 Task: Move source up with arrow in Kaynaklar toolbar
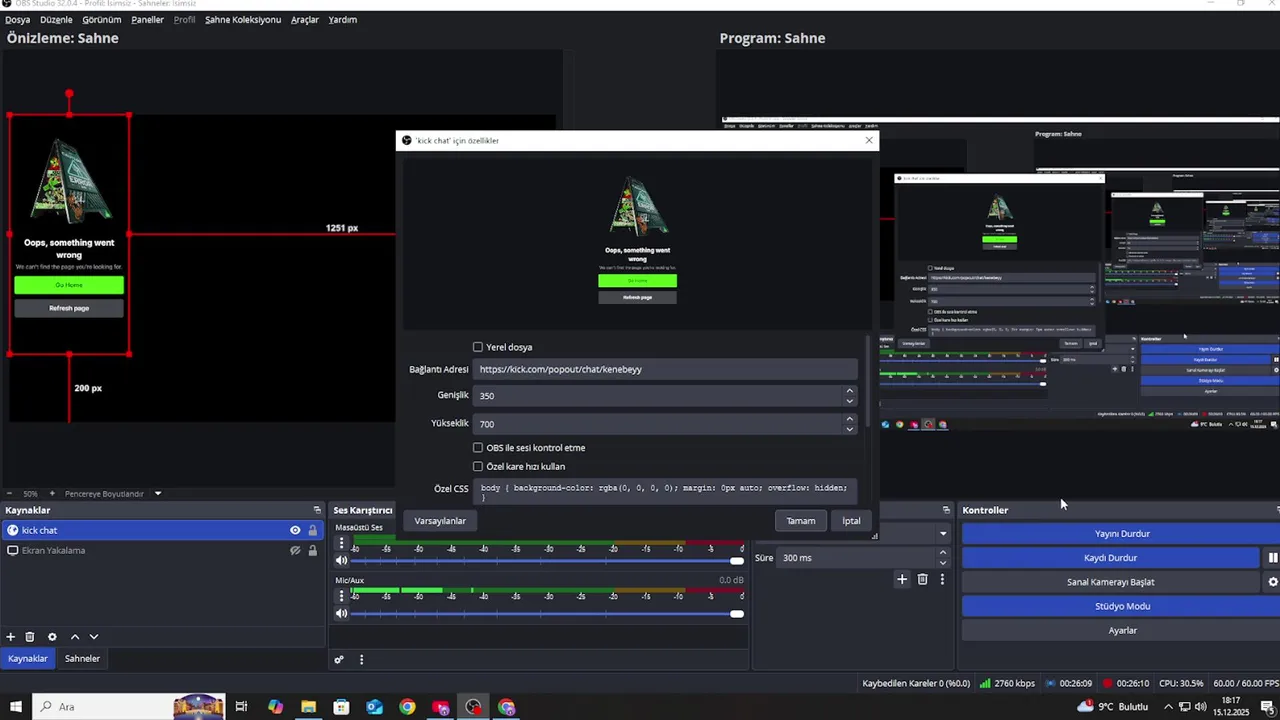74,637
